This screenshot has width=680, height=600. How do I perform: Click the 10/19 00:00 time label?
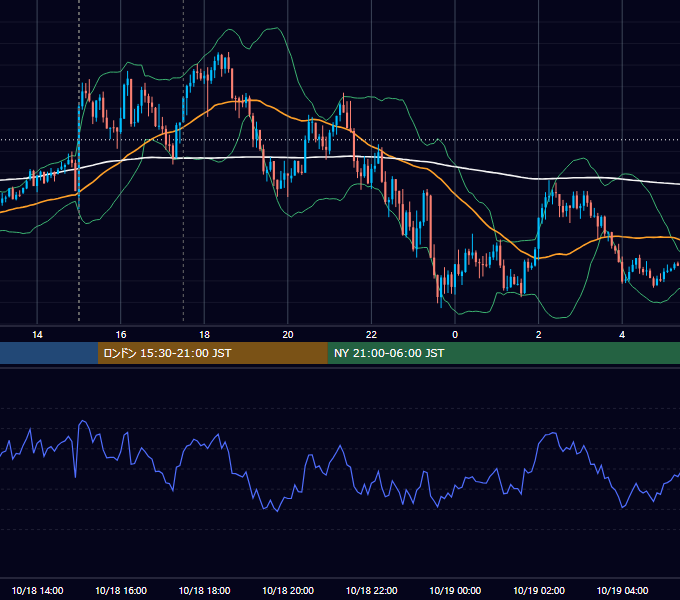pyautogui.click(x=455, y=590)
